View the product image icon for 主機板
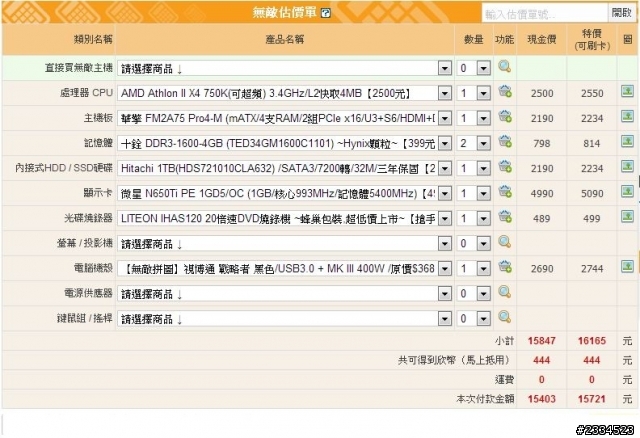640x438 pixels. coord(627,117)
